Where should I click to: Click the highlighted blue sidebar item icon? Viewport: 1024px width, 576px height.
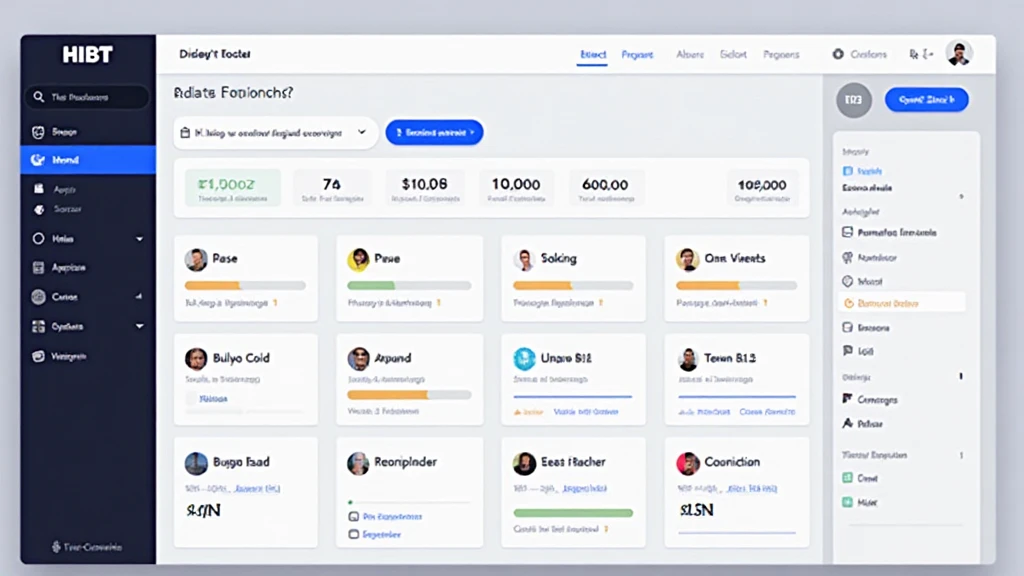[39, 160]
